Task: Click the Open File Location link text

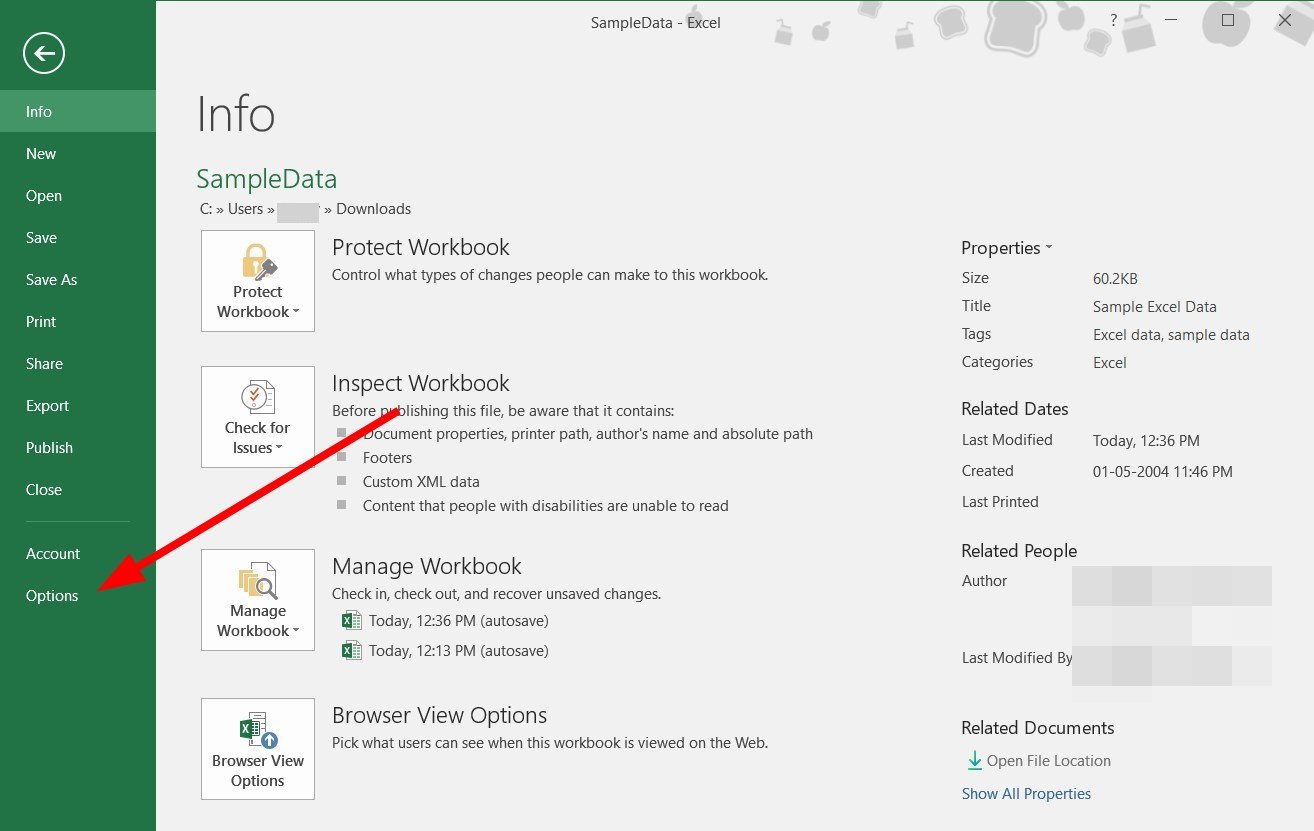Action: click(1048, 761)
